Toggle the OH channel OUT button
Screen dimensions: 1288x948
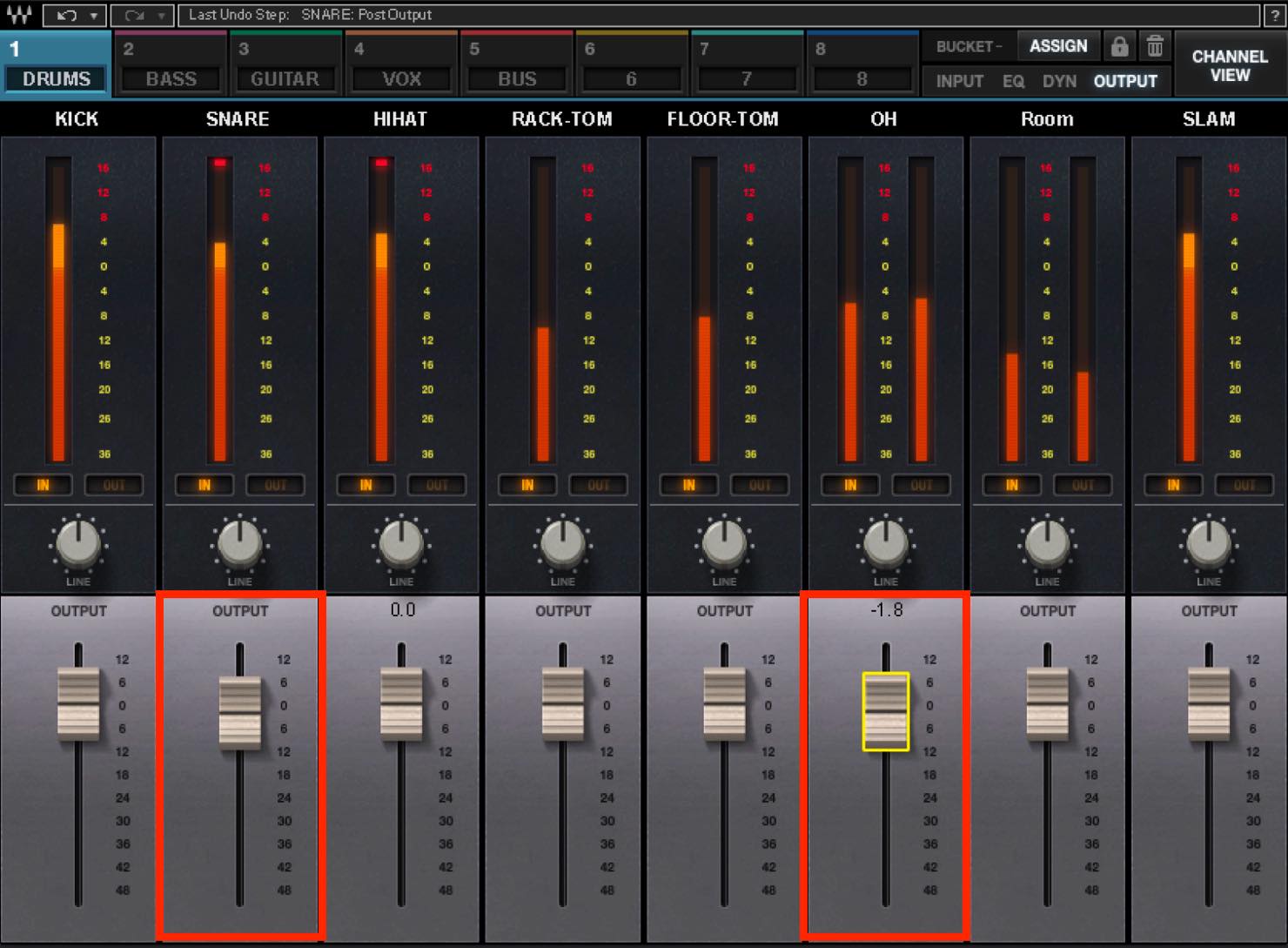[921, 485]
